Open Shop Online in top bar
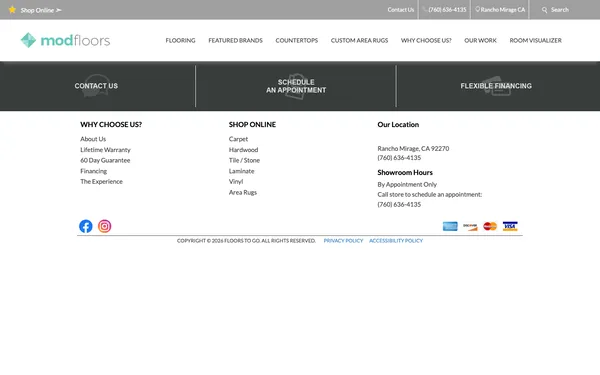The image size is (600, 375). point(41,10)
